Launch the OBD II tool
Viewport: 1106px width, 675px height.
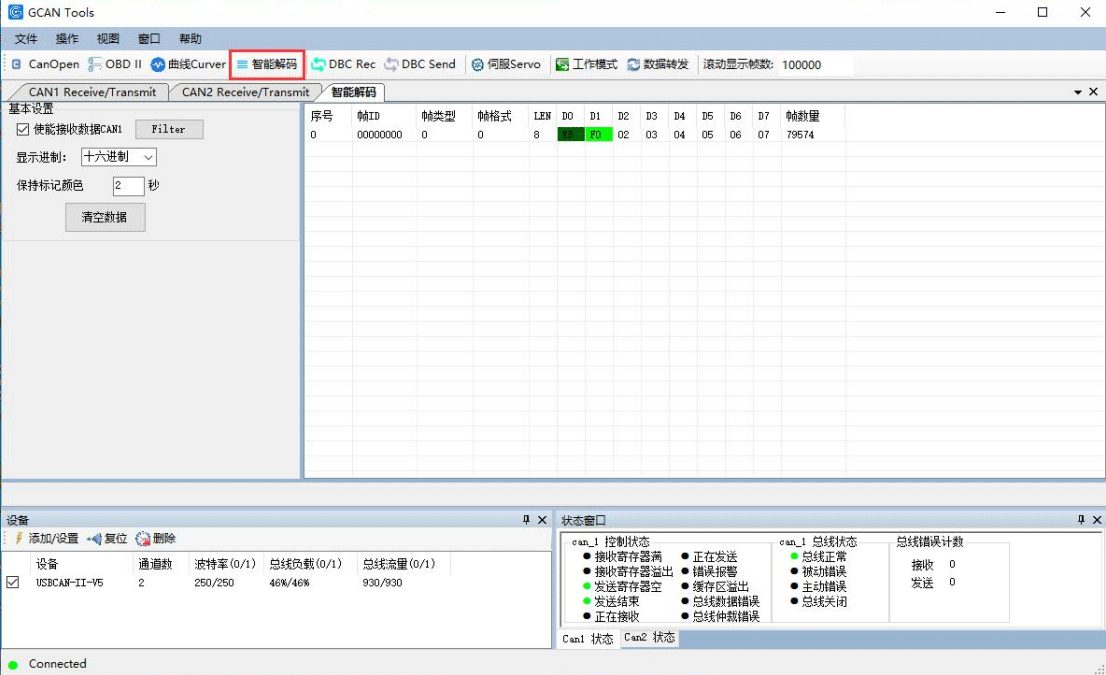(115, 64)
